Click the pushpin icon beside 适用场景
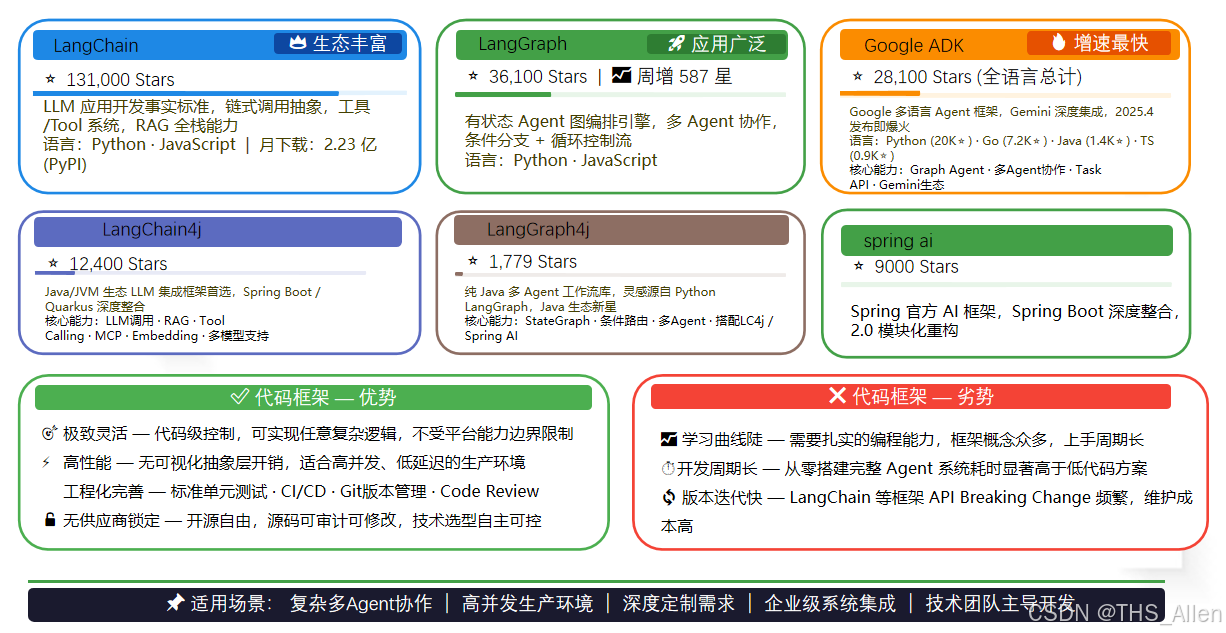 [175, 604]
